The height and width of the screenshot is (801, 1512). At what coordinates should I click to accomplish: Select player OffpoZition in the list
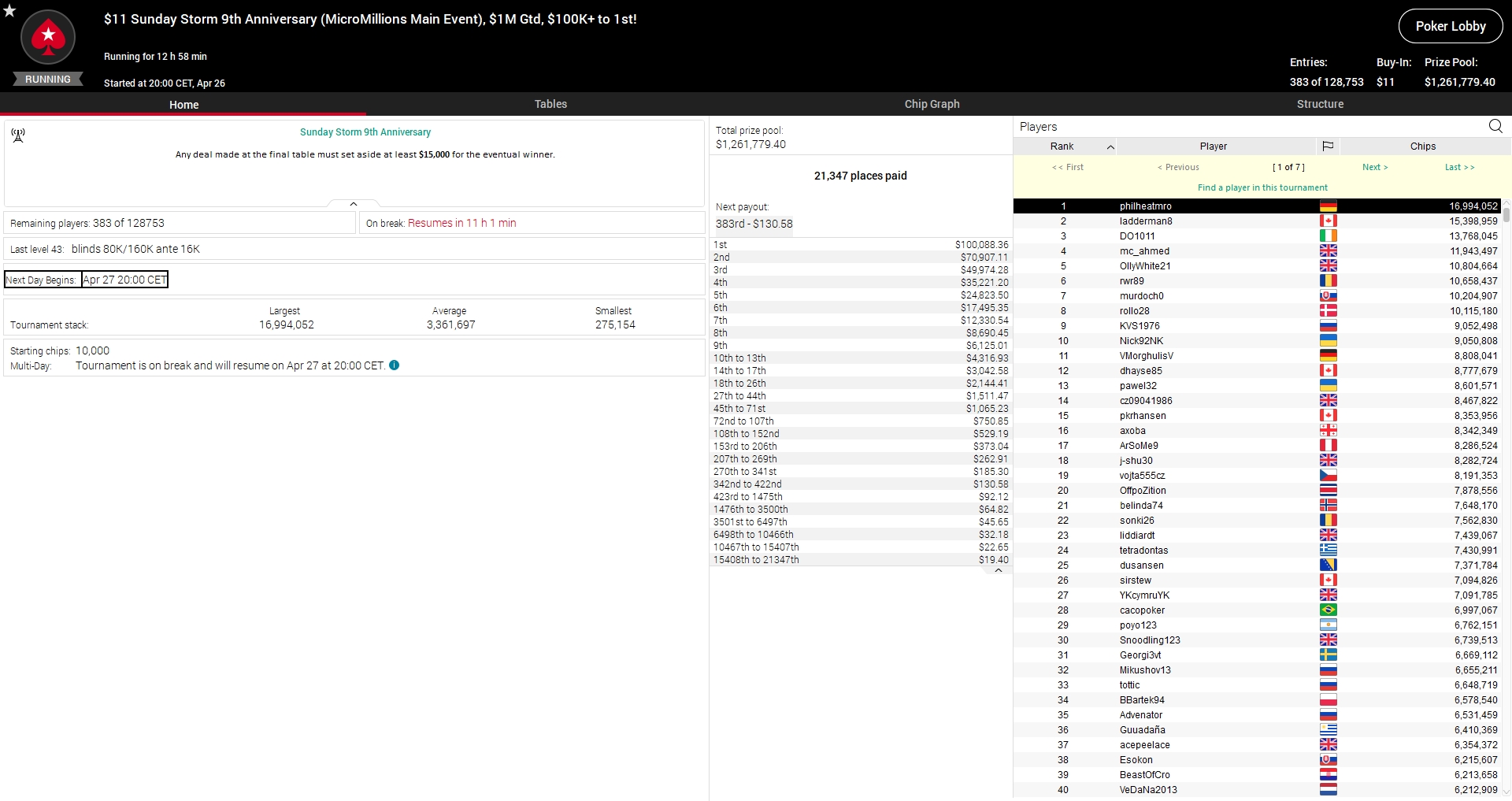point(1257,491)
